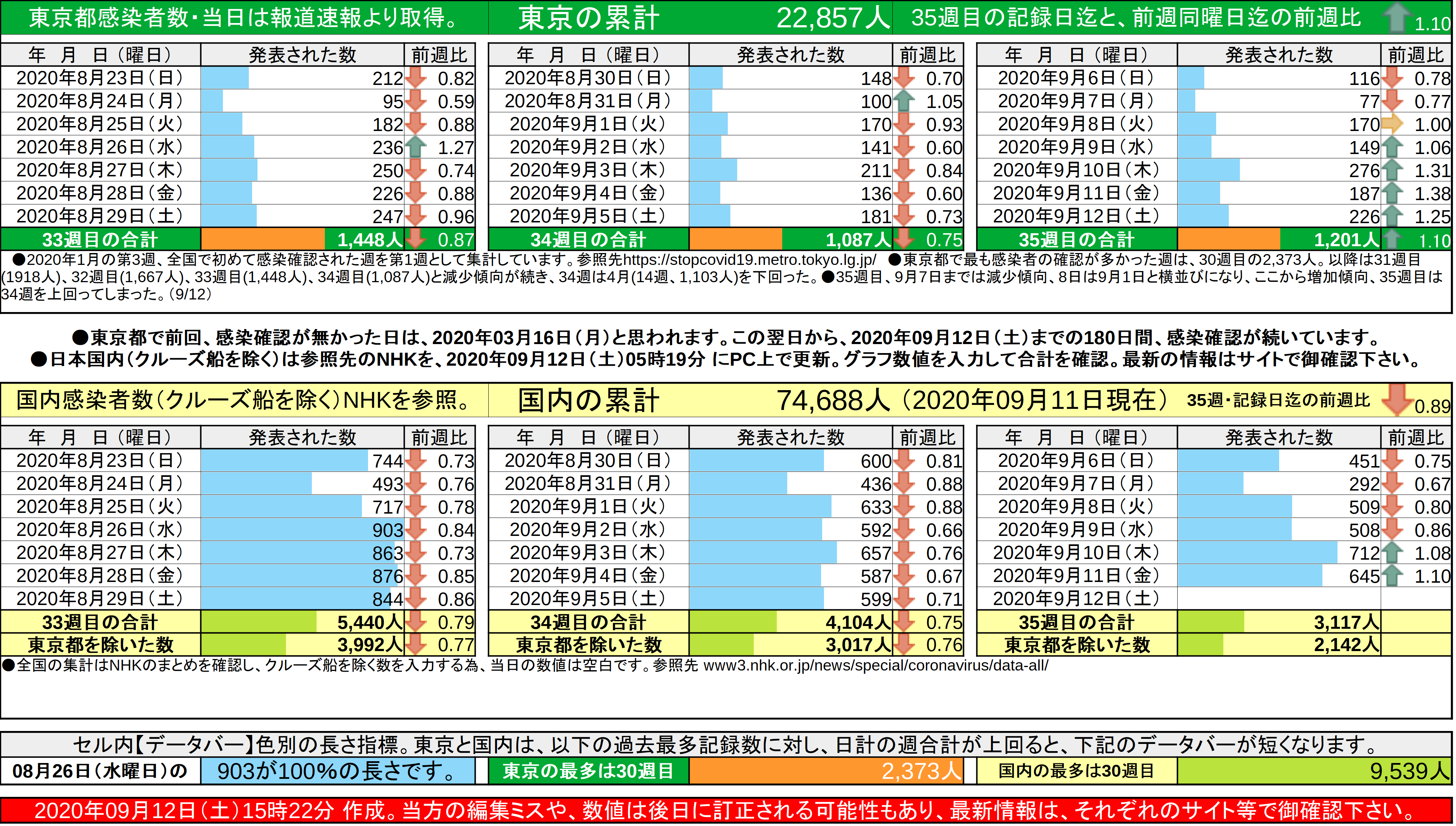Click the 08月26日(水曜日)の legend label
1456x826 pixels.
pos(100,772)
